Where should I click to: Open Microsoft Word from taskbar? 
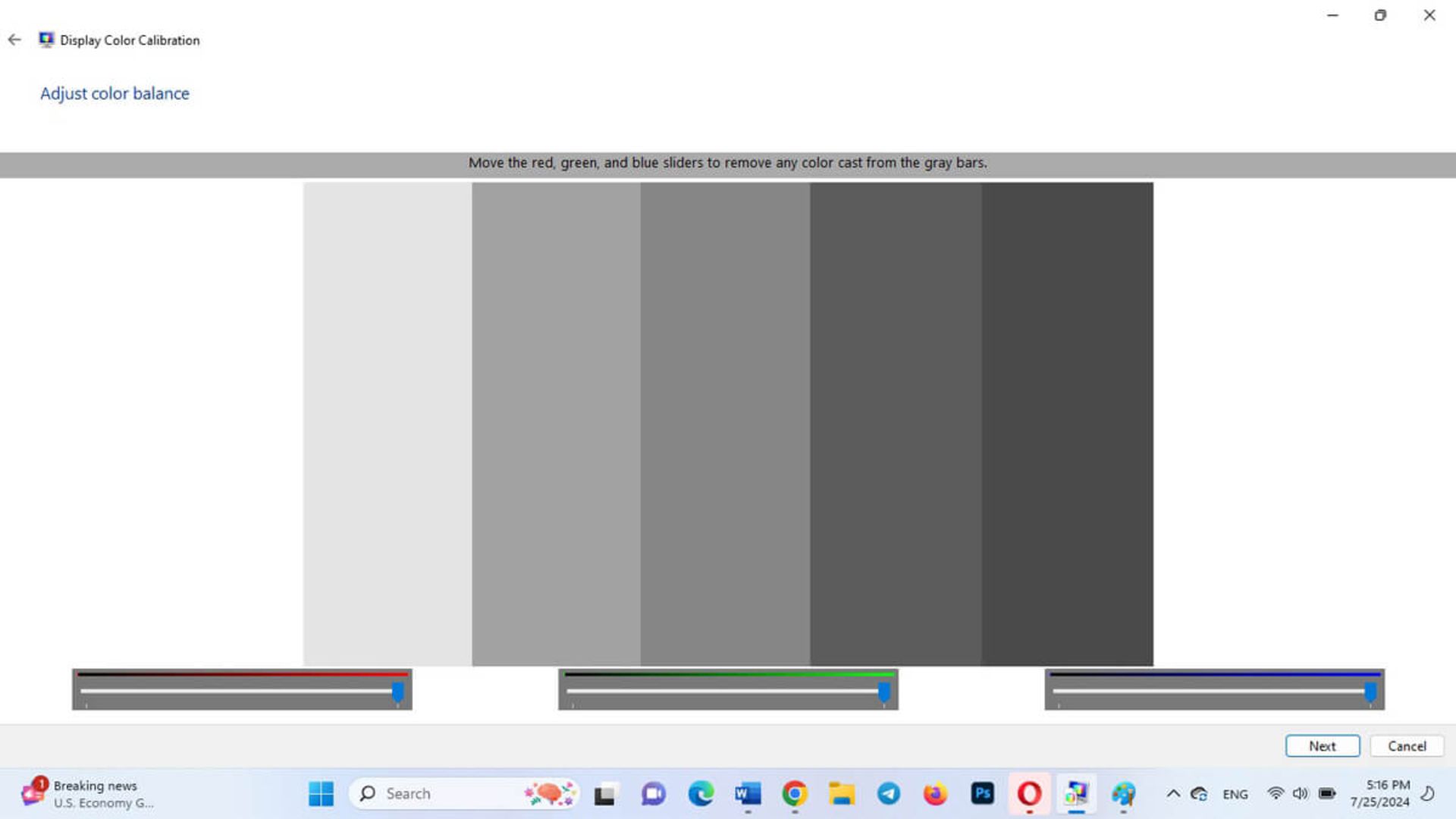[x=746, y=793]
